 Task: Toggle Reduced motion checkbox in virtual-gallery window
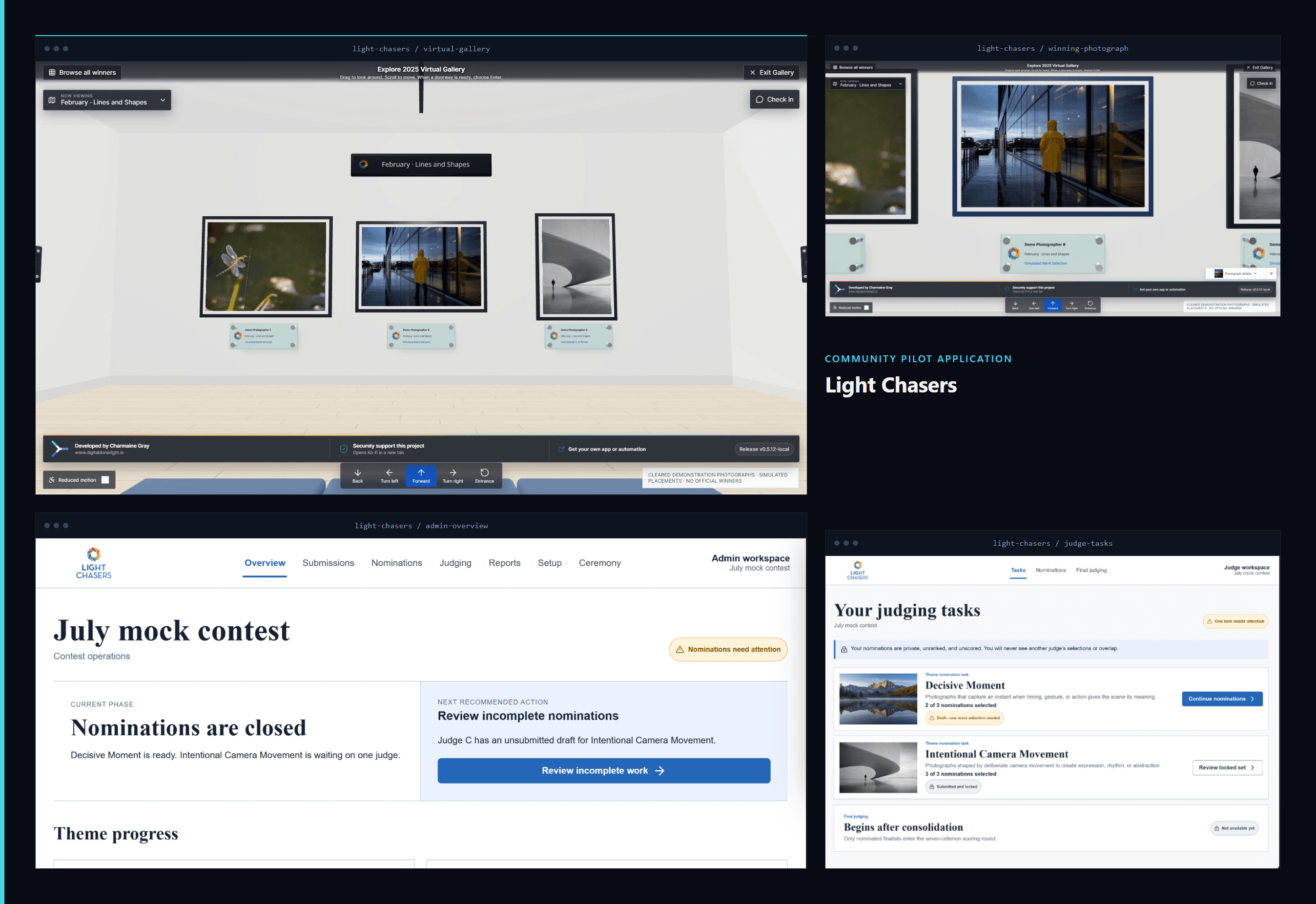pos(105,480)
